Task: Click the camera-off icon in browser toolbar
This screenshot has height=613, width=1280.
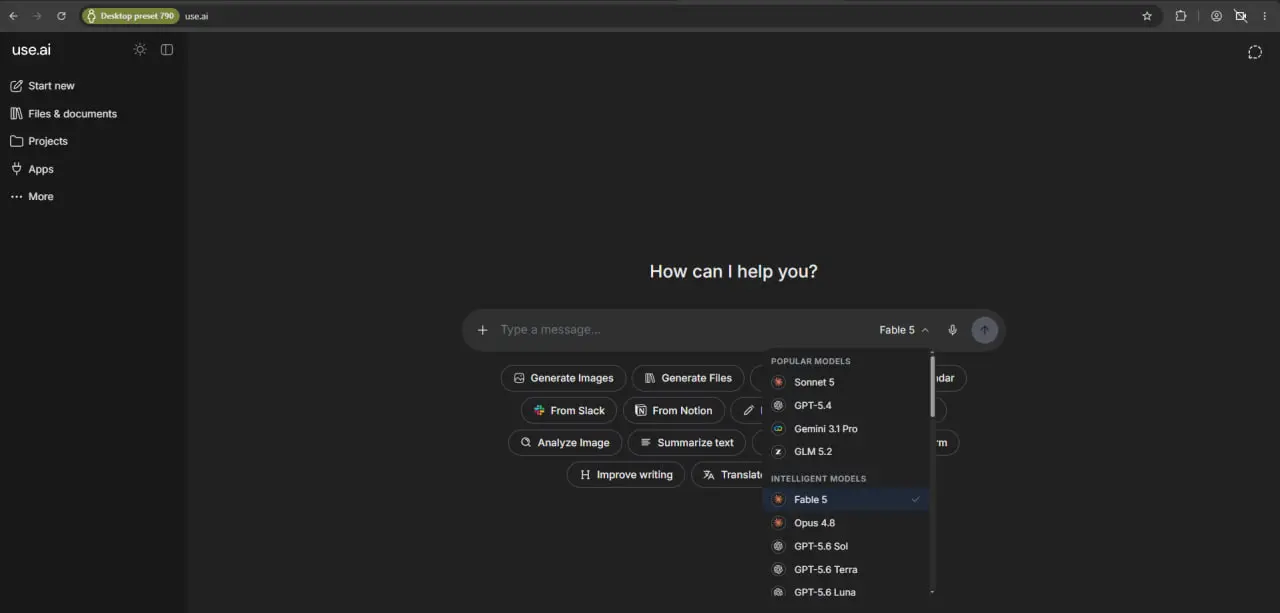Action: tap(1241, 16)
